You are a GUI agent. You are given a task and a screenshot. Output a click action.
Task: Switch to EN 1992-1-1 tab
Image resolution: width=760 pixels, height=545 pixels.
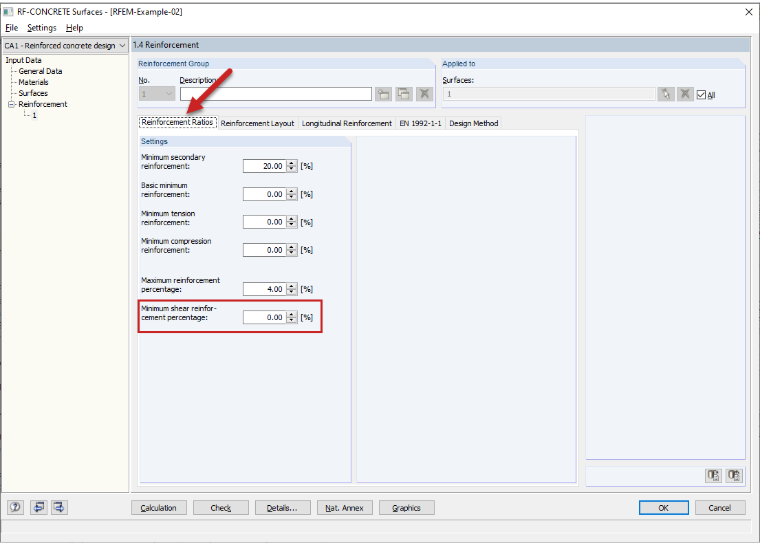(x=420, y=123)
